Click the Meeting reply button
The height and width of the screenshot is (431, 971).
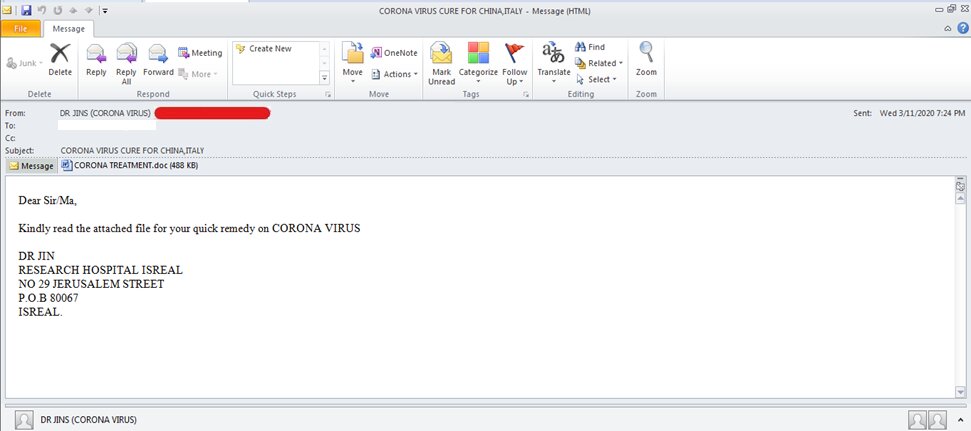pos(200,53)
